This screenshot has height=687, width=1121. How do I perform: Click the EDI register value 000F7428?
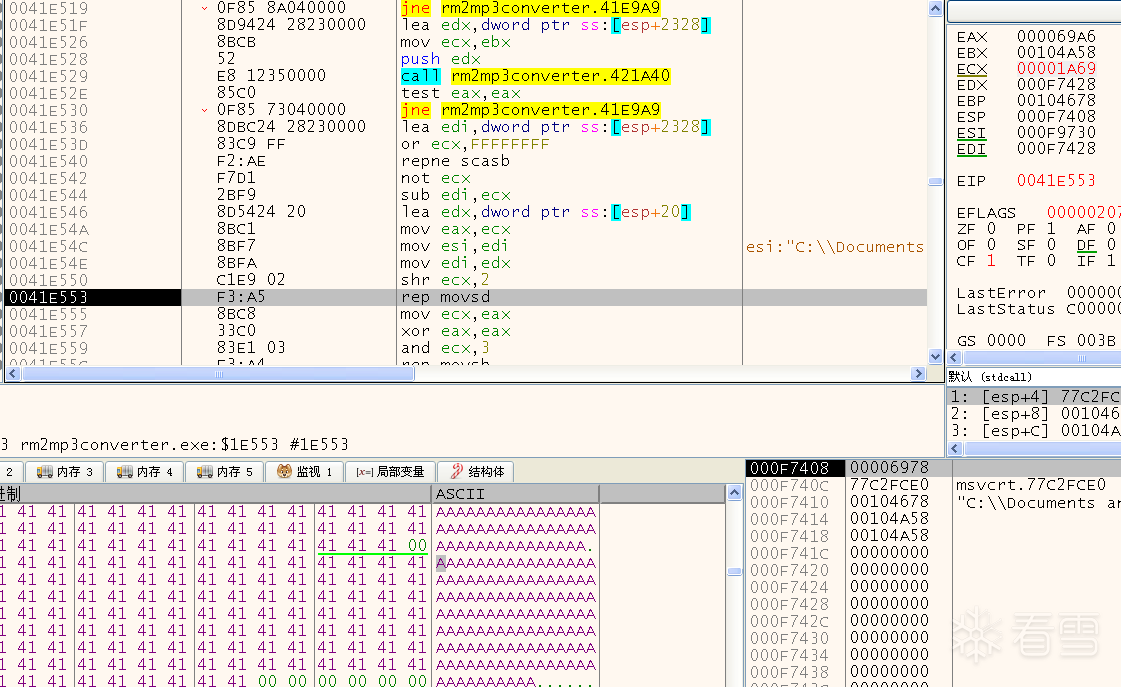click(x=1056, y=149)
